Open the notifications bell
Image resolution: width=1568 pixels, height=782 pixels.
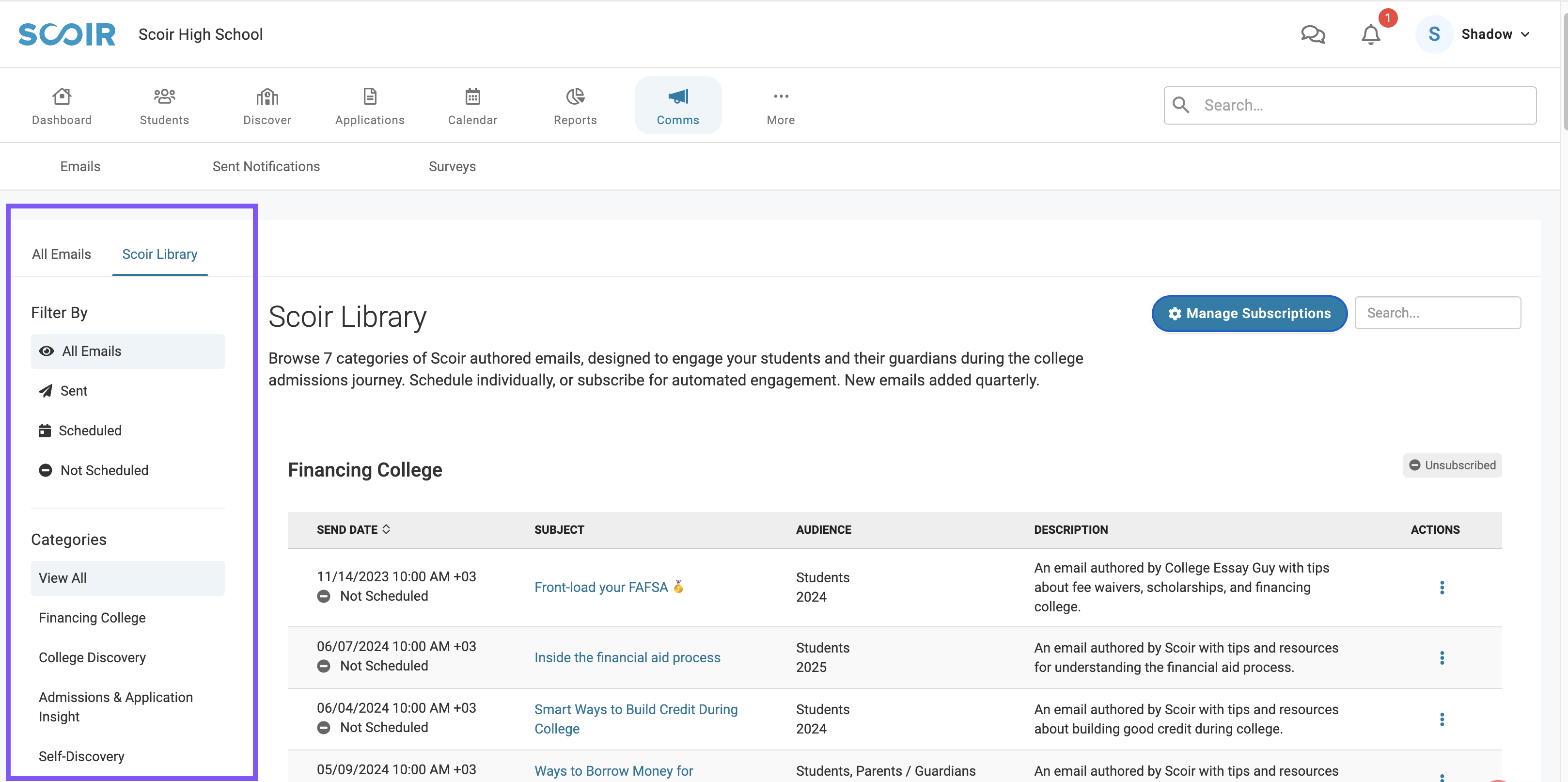tap(1370, 34)
